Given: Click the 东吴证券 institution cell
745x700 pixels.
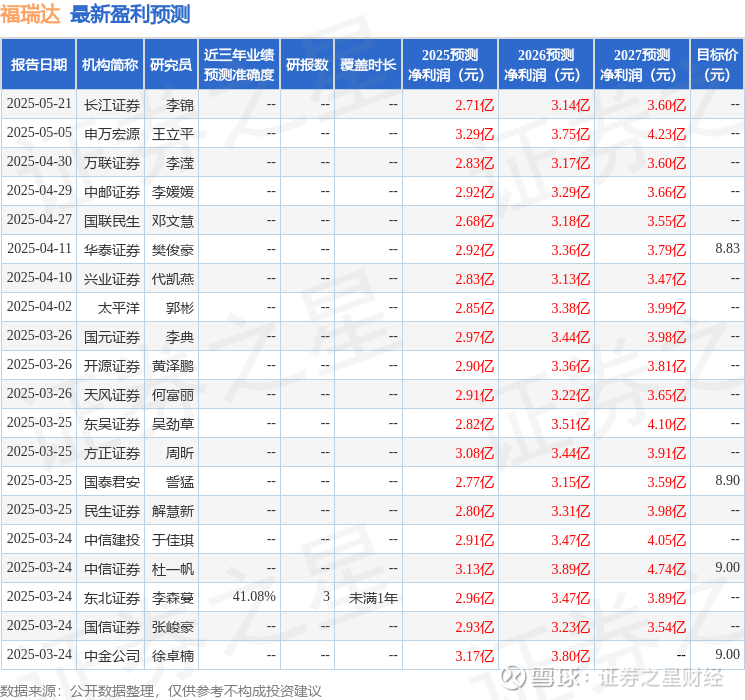Looking at the screenshot, I should (x=112, y=424).
